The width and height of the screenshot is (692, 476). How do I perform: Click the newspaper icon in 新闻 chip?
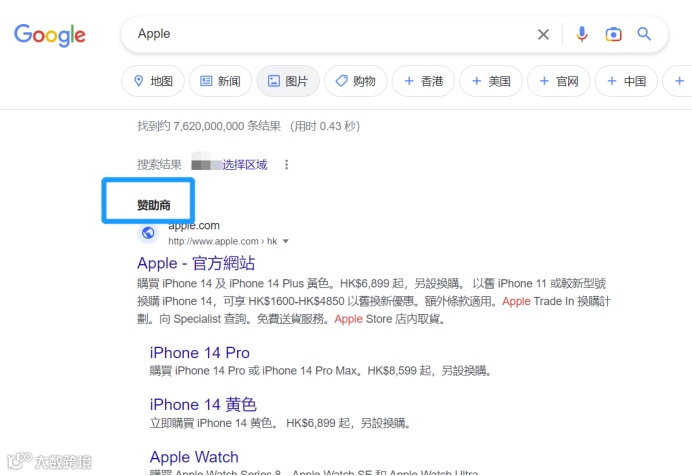pos(206,81)
